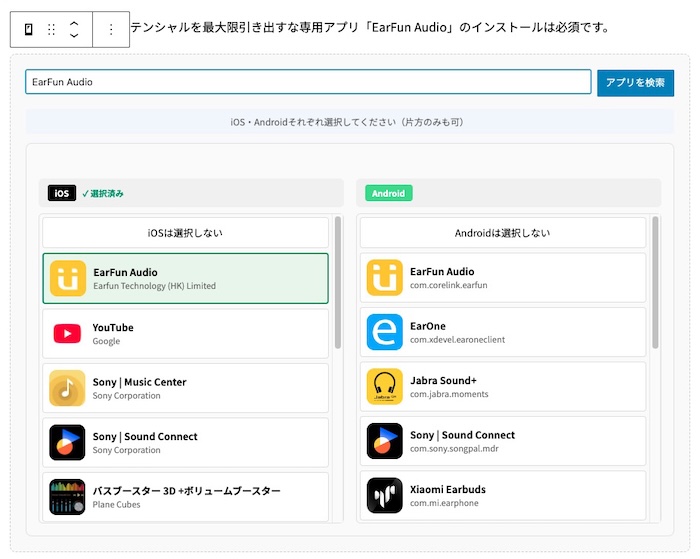This screenshot has width=700, height=559.
Task: Click the EarOne app icon
Action: [x=385, y=332]
